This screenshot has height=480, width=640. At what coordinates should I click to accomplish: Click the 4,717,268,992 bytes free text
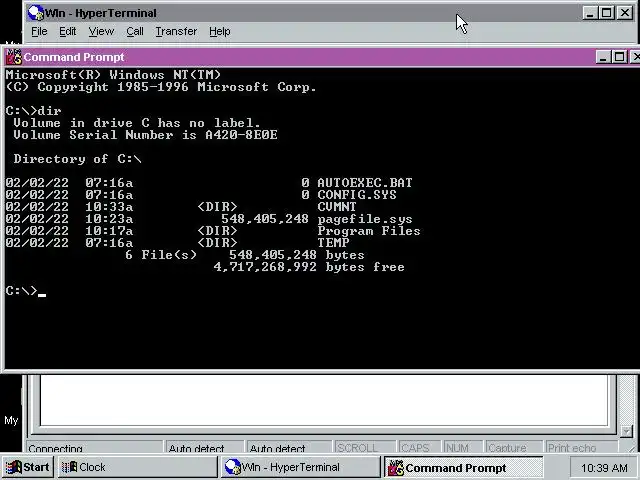tap(309, 267)
